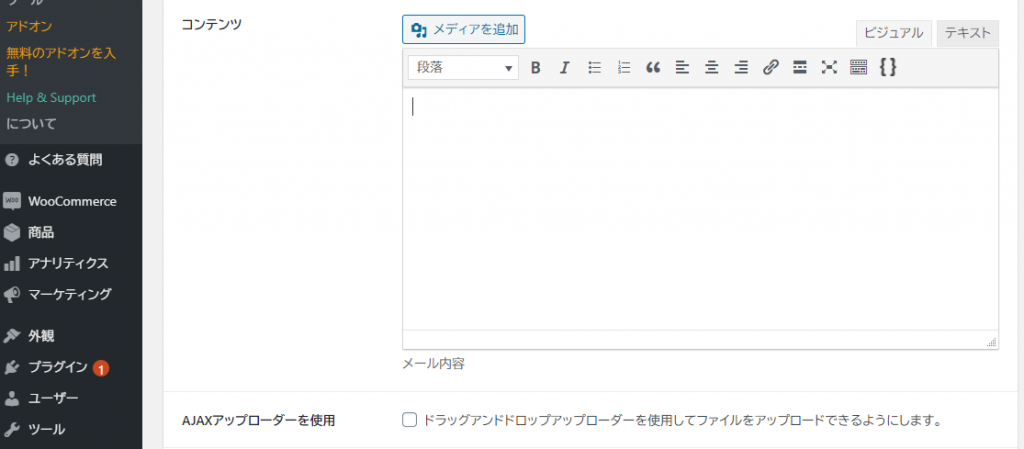Image resolution: width=1024 pixels, height=449 pixels.
Task: Click the Woo logo icon in sidebar
Action: 12,201
